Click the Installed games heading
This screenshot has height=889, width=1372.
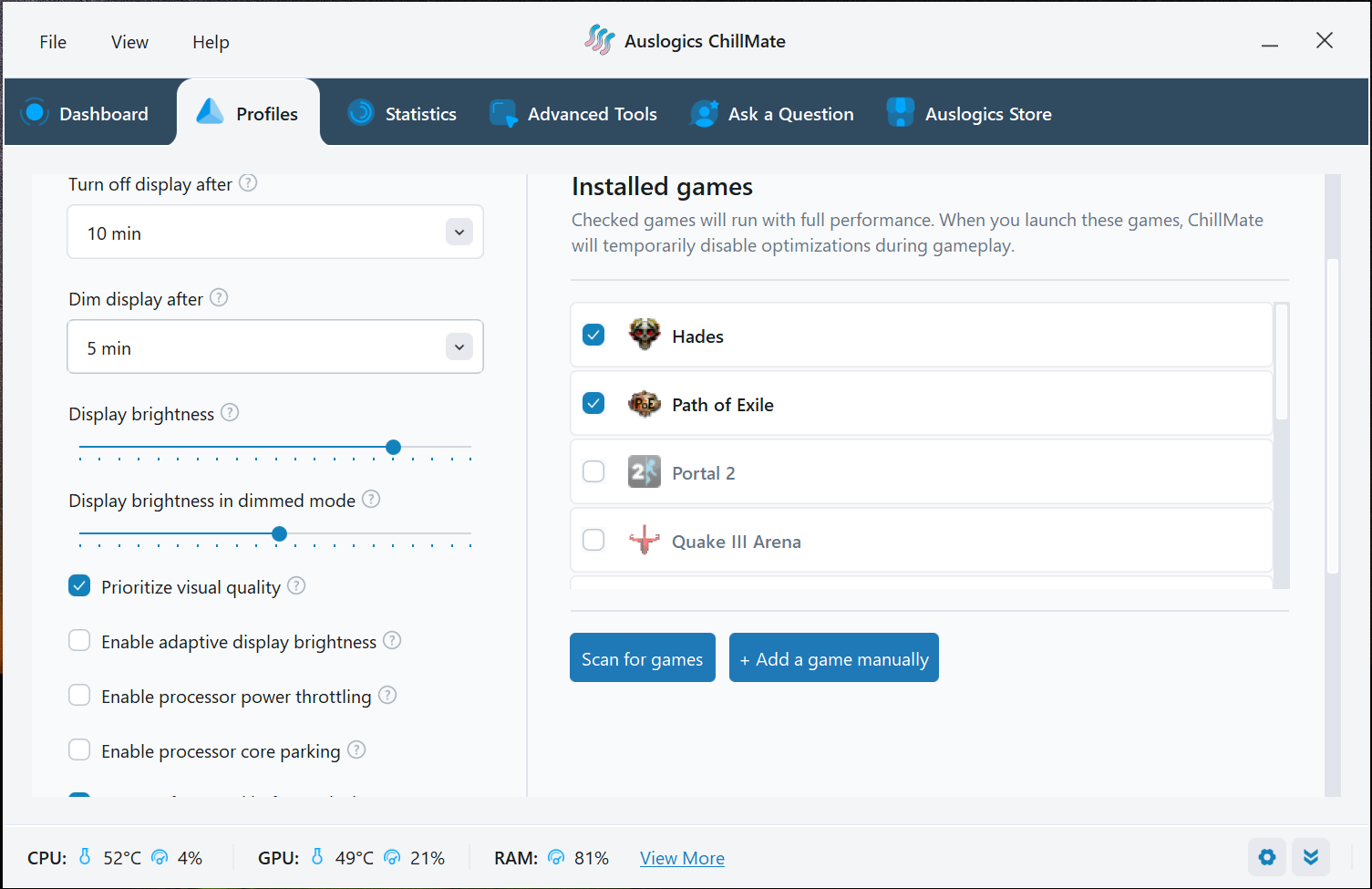[662, 187]
